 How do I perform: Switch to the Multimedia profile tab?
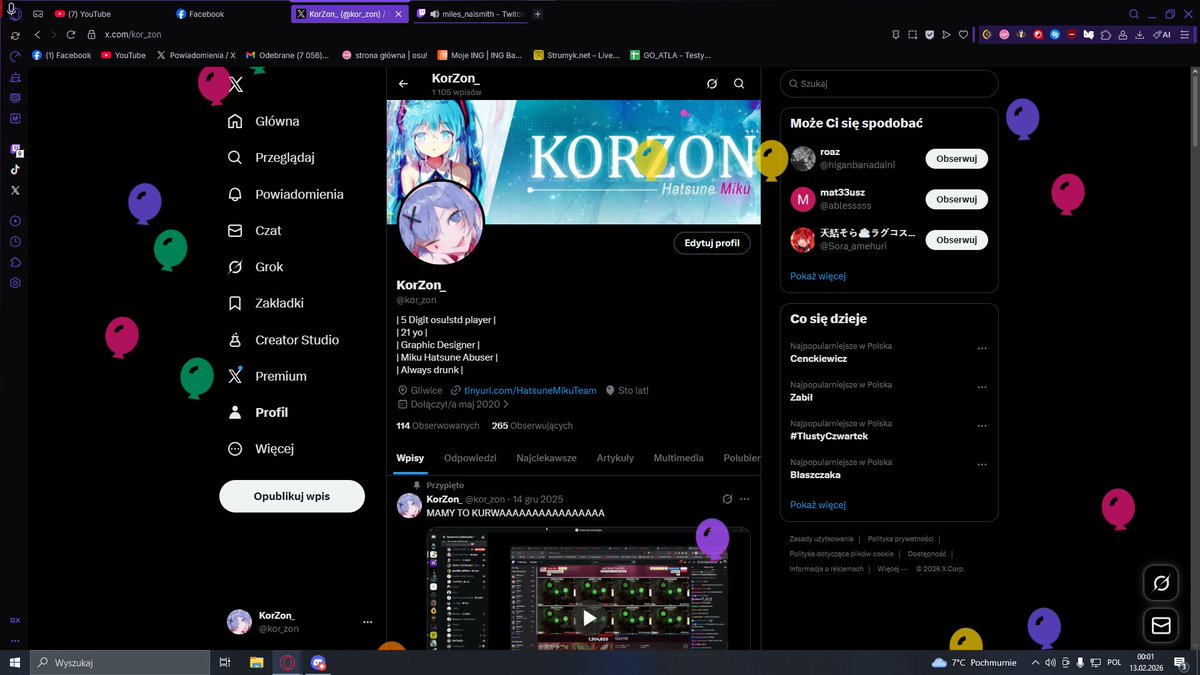(678, 458)
